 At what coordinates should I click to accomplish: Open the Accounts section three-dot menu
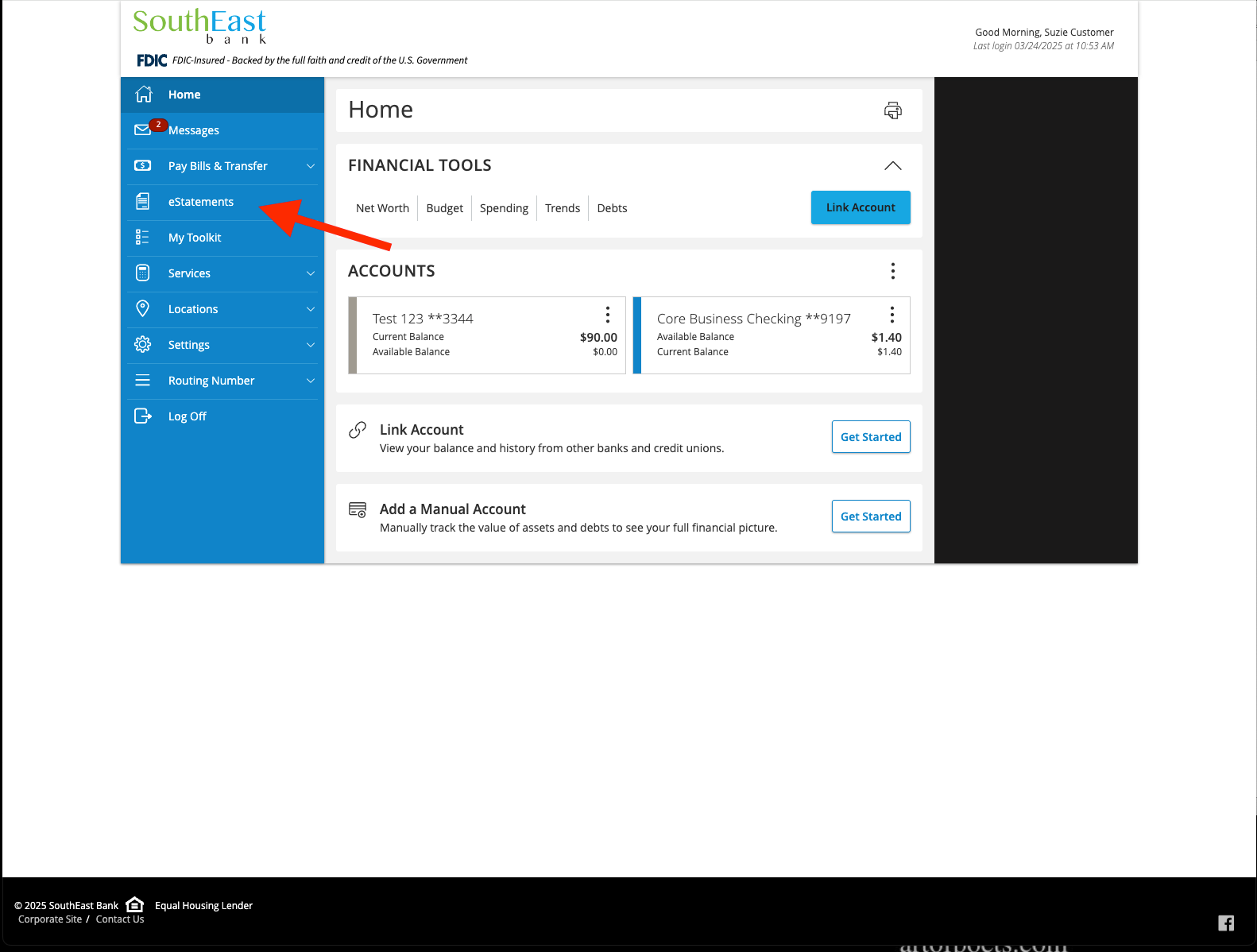[893, 271]
